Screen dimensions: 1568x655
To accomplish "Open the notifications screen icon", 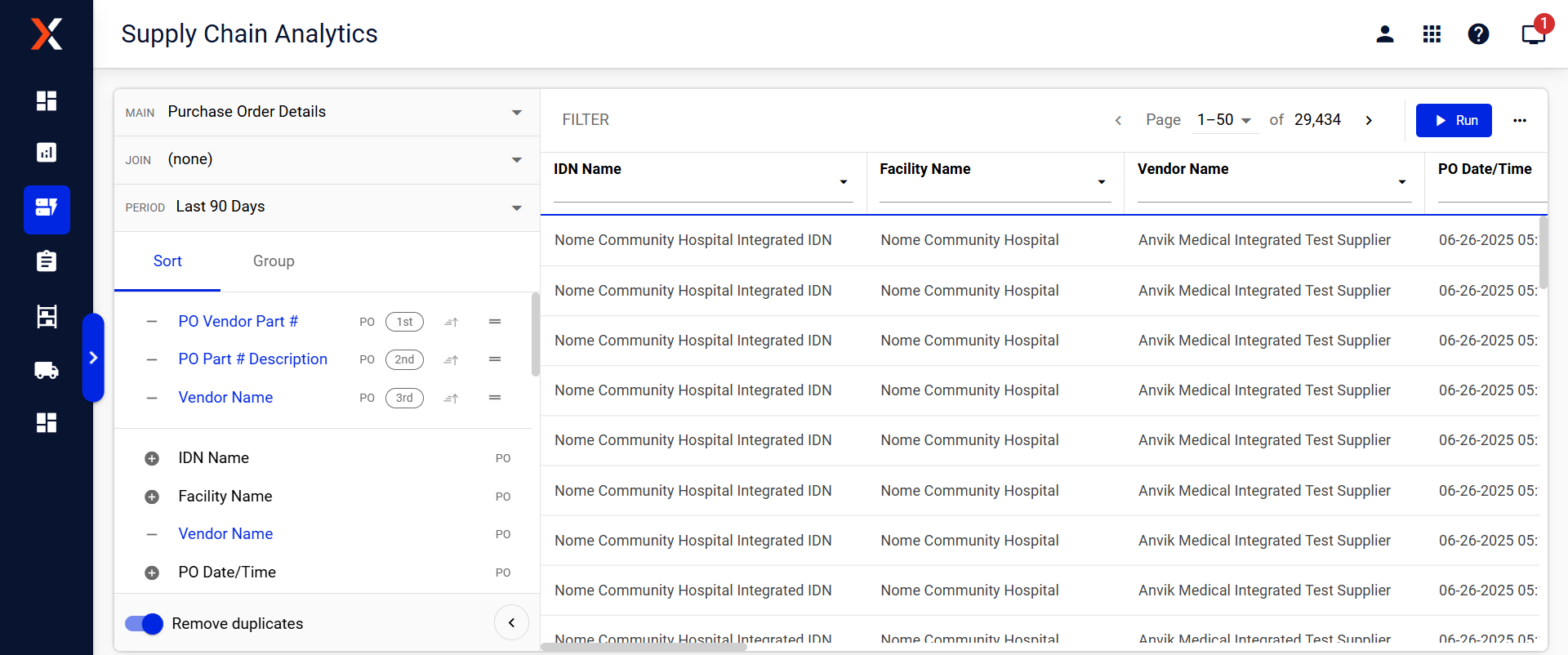I will (x=1532, y=33).
